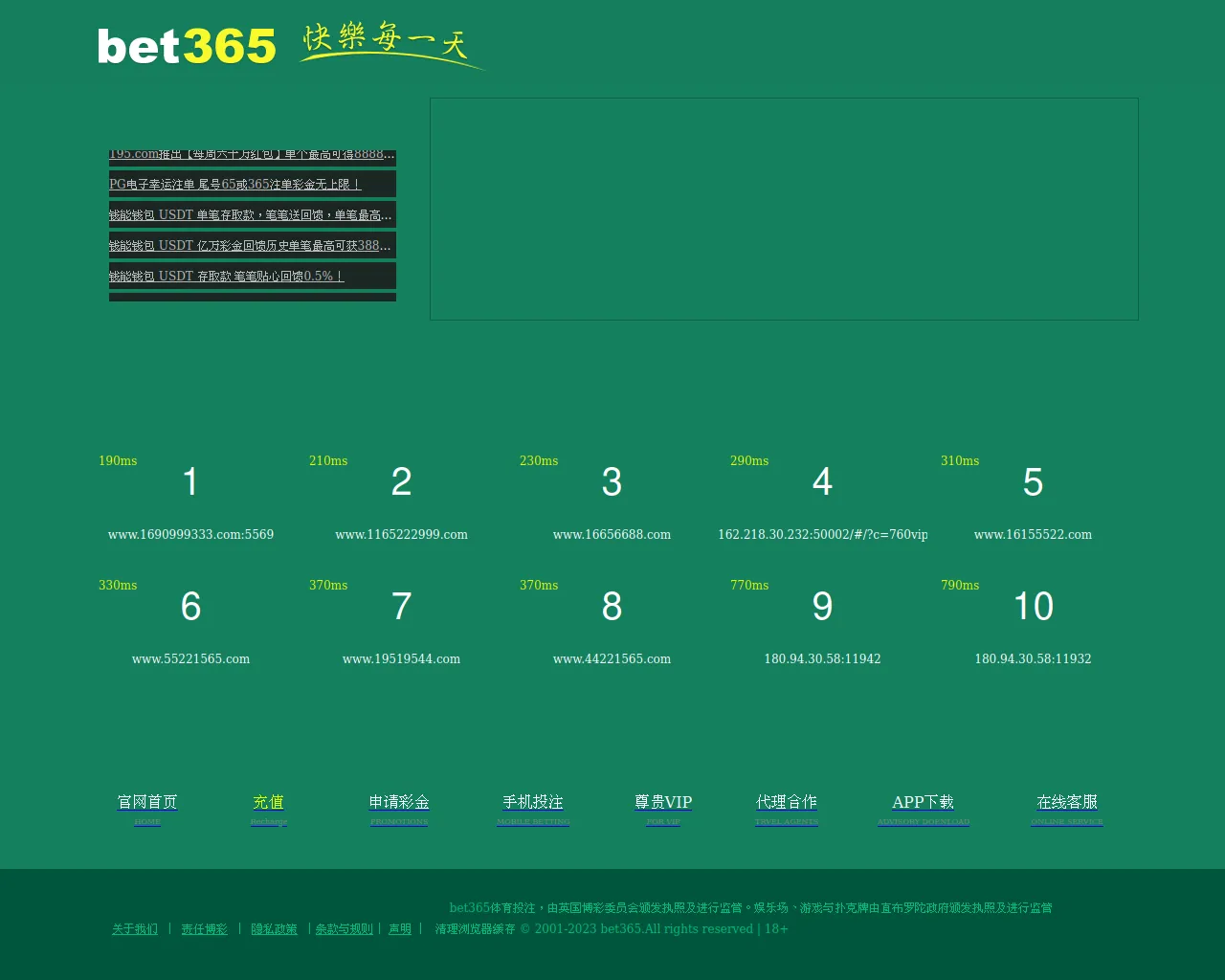
Task: Select 代理合作 in the navigation
Action: (787, 809)
